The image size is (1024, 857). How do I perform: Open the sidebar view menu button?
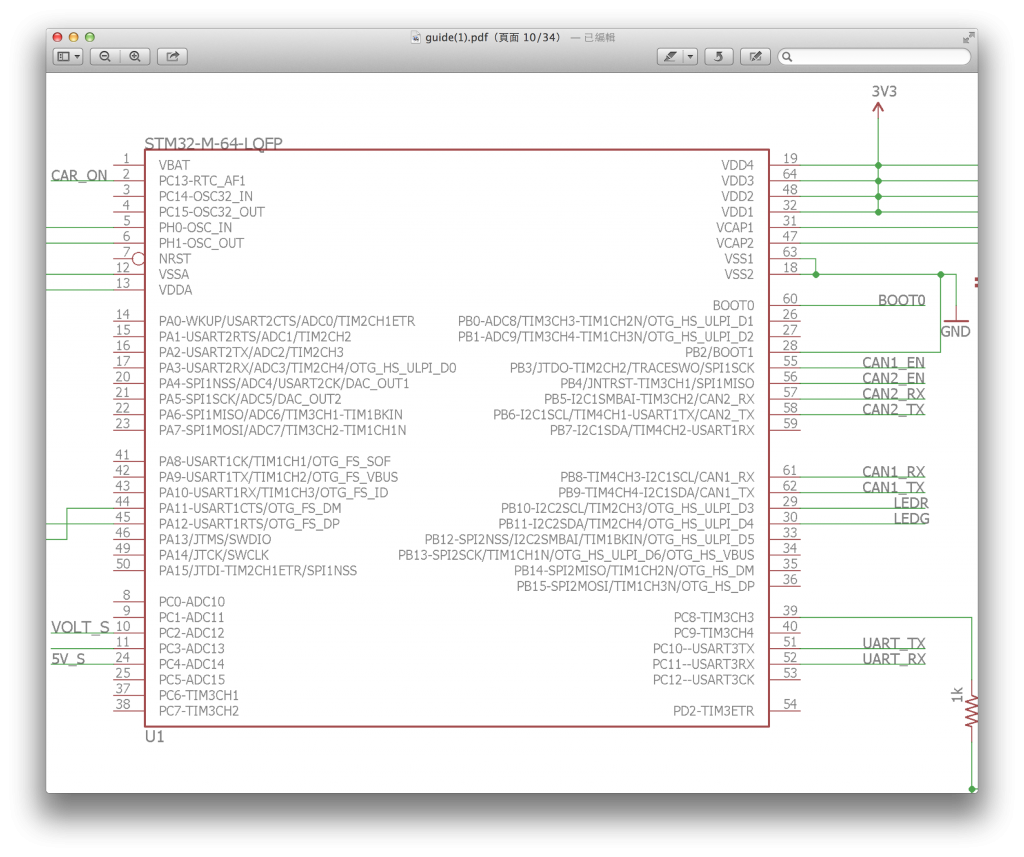pyautogui.click(x=68, y=57)
